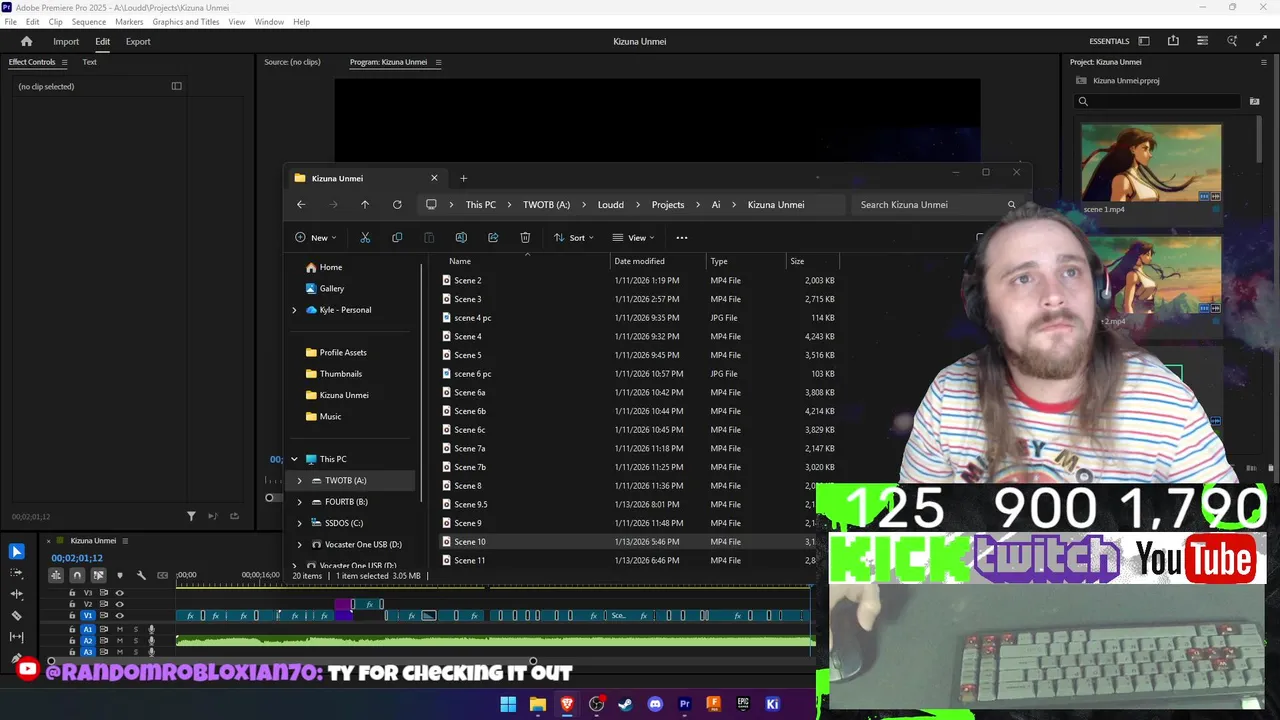Expand SSDOS (C:) drive in tree
This screenshot has width=1280, height=720.
pos(299,523)
